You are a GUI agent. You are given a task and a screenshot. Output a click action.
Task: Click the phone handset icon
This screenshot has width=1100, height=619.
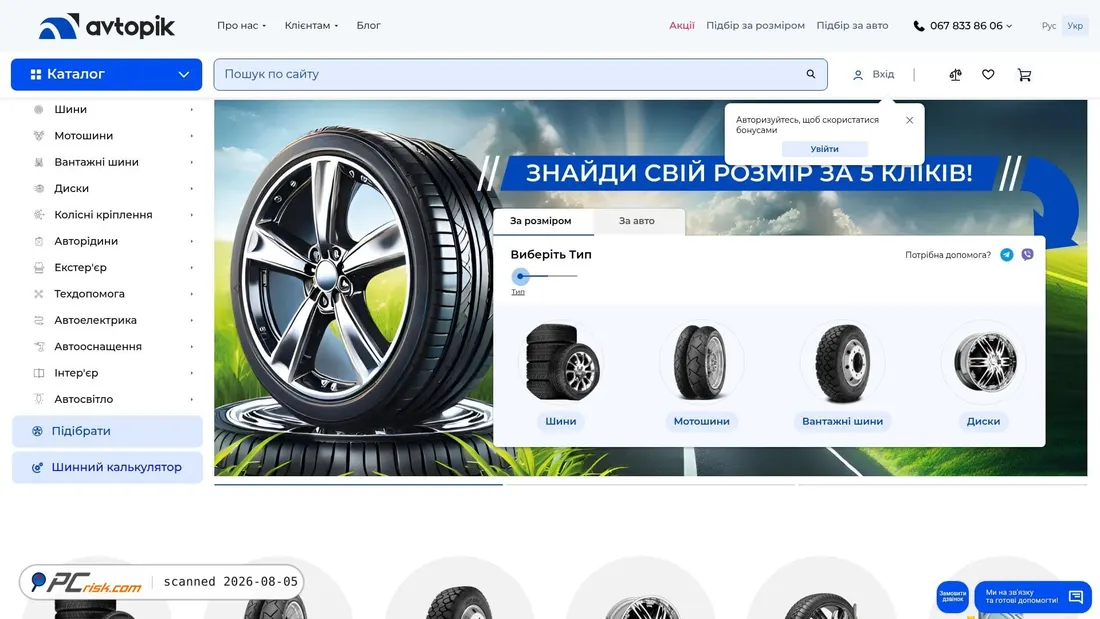[918, 26]
